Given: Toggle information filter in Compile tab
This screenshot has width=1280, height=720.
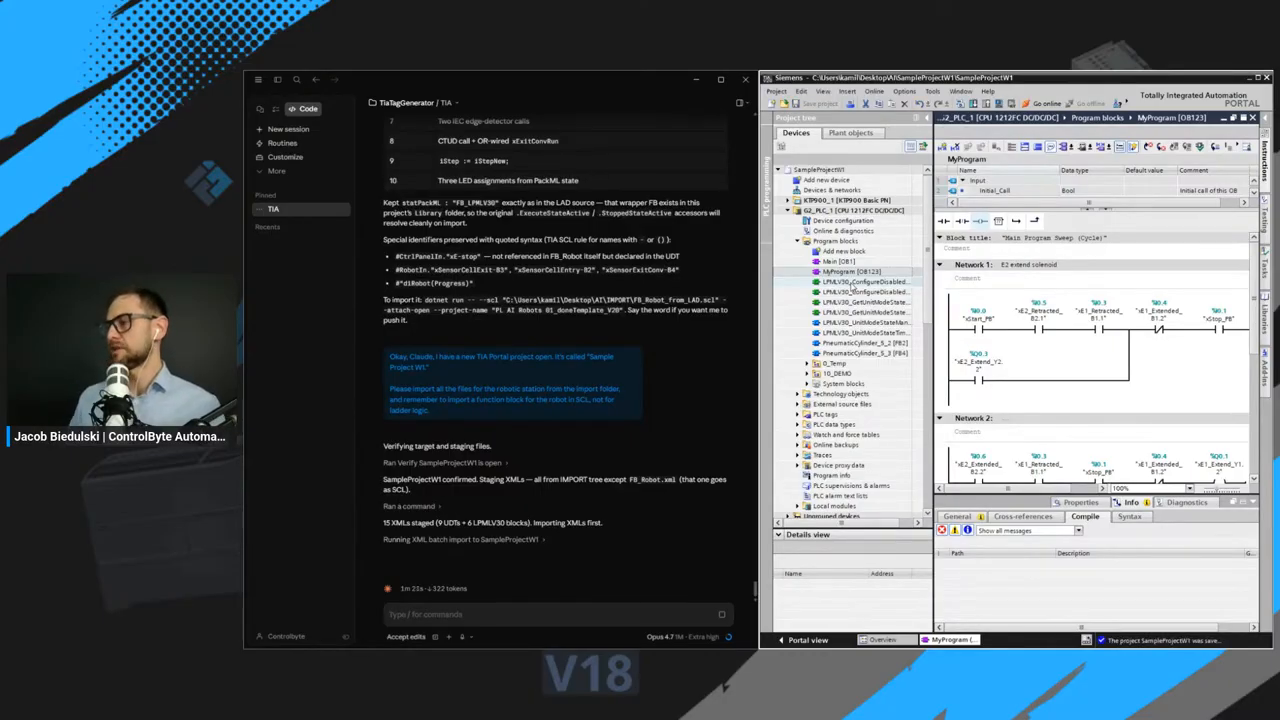Looking at the screenshot, I should point(966,530).
